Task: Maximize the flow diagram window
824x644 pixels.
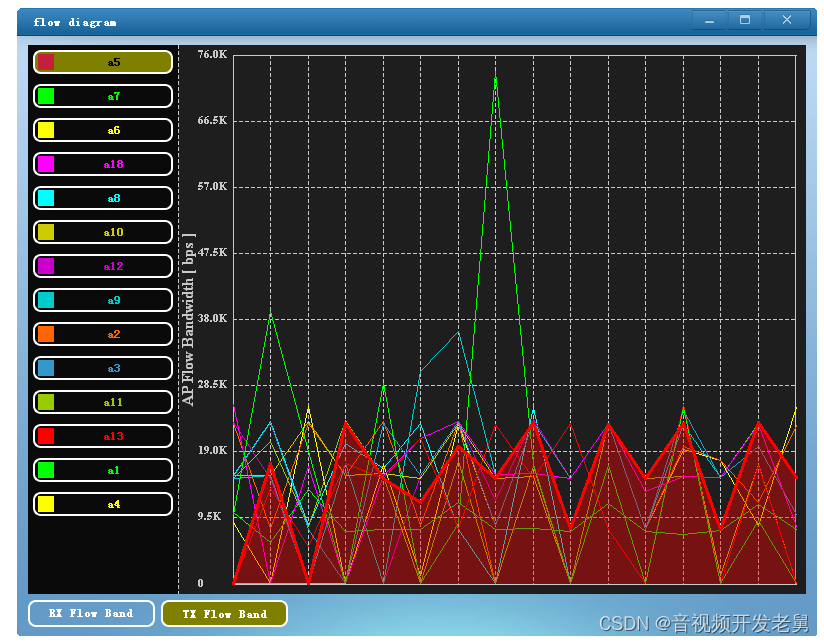Action: coord(745,20)
